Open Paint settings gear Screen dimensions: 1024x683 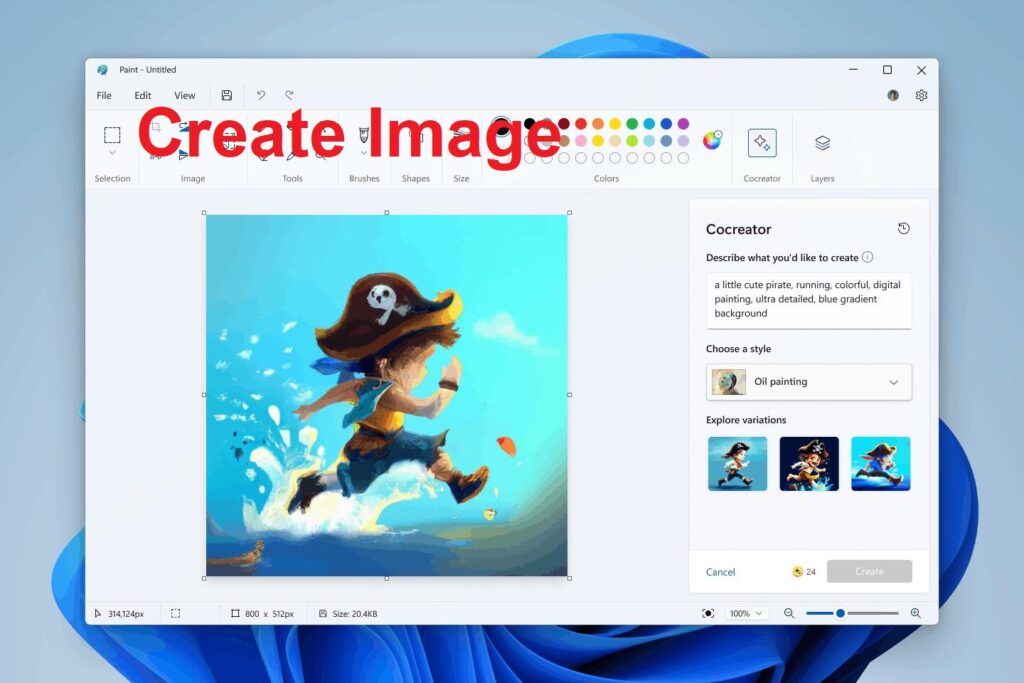(x=921, y=95)
